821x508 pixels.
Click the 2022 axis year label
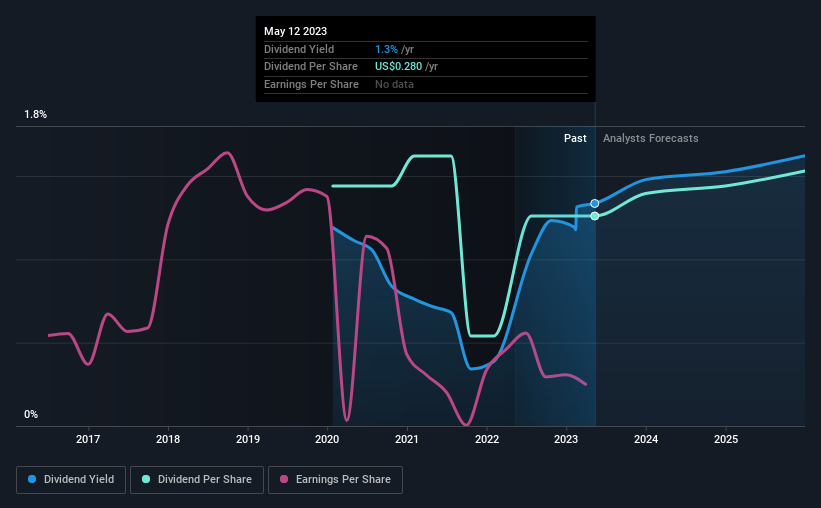pos(487,439)
